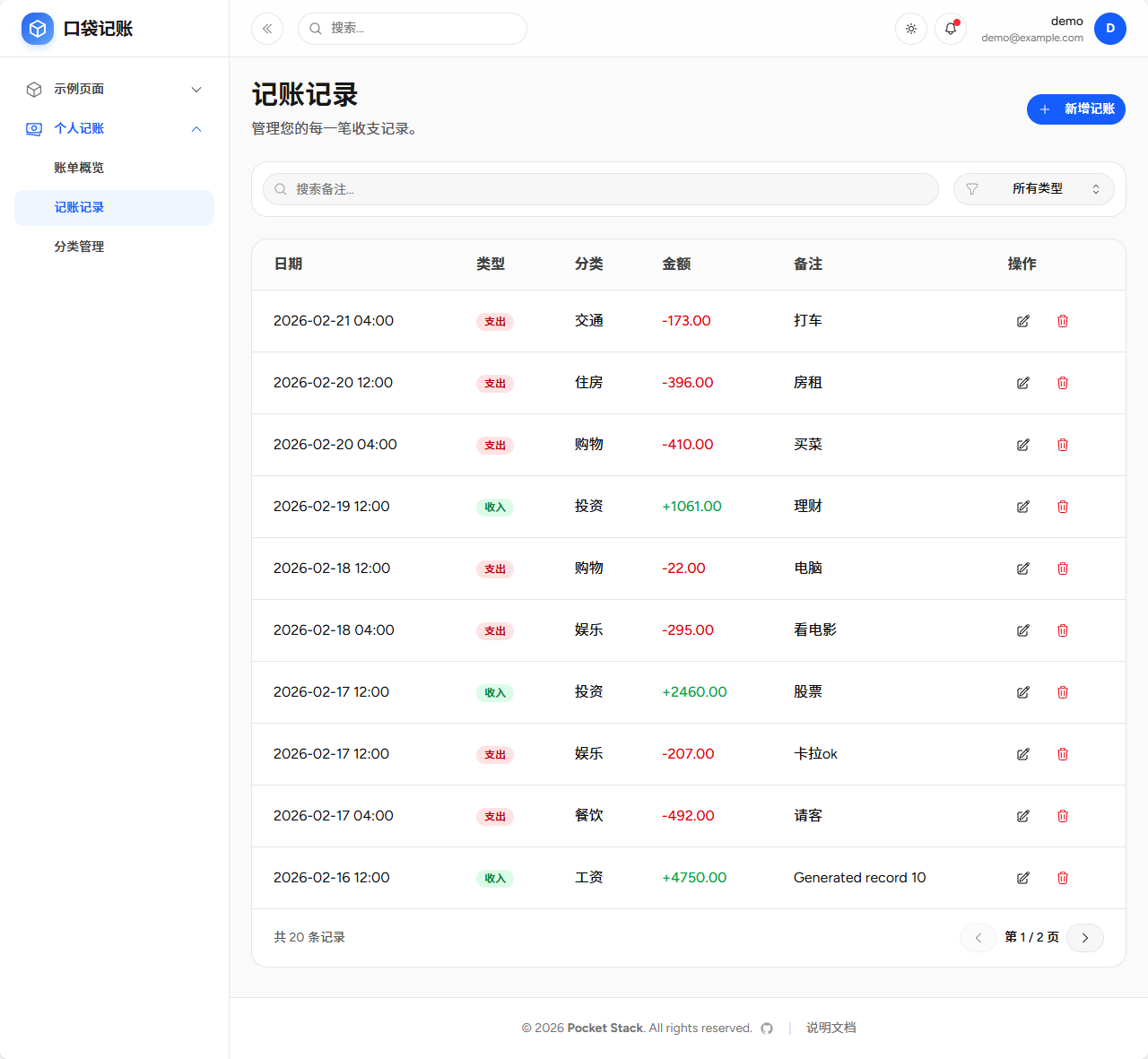Open 分类管理 in the sidebar
Viewport: 1148px width, 1059px height.
pos(79,247)
